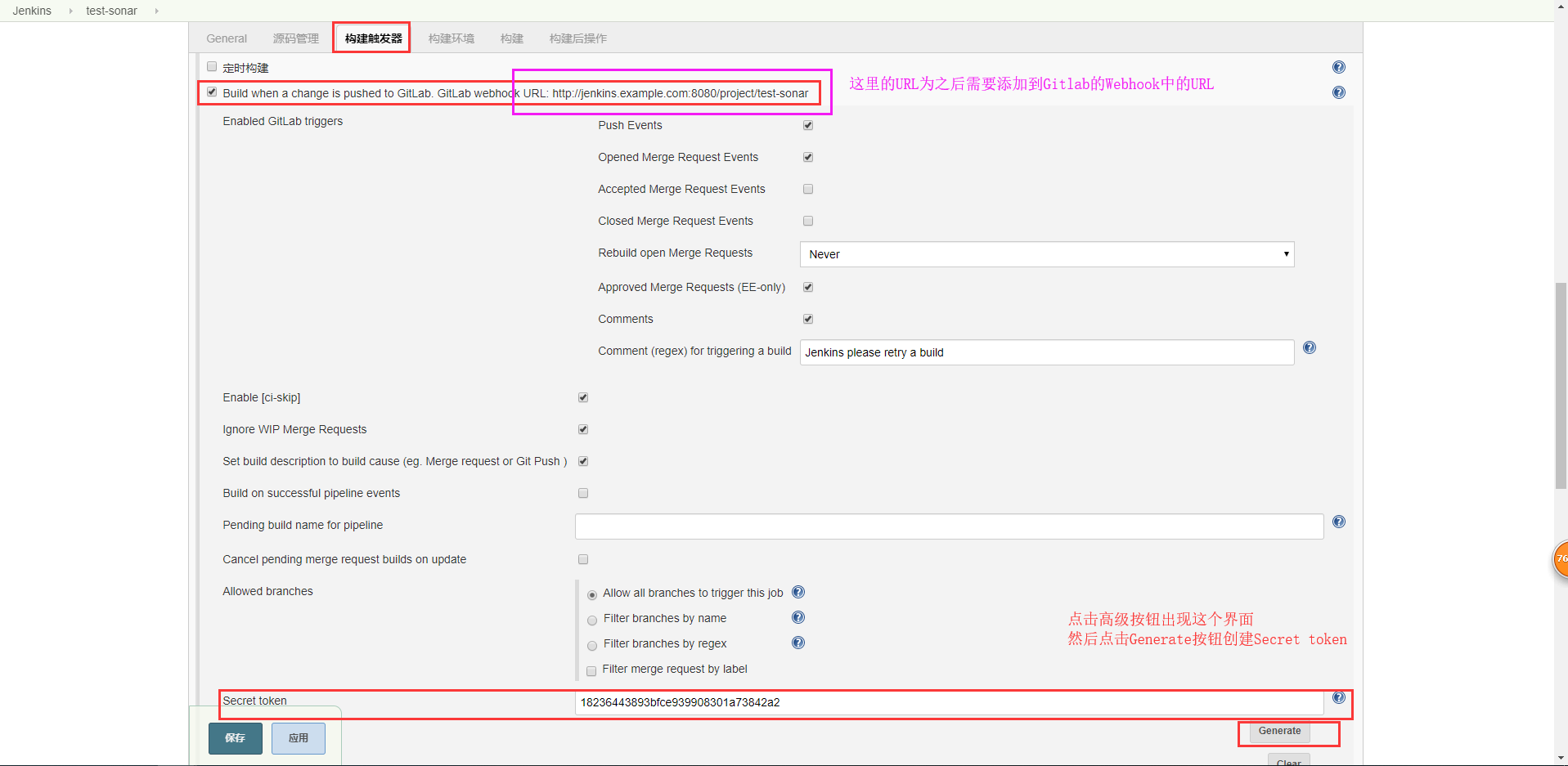The image size is (1568, 766).
Task: Open help for GitLab push build trigger
Action: click(1338, 92)
